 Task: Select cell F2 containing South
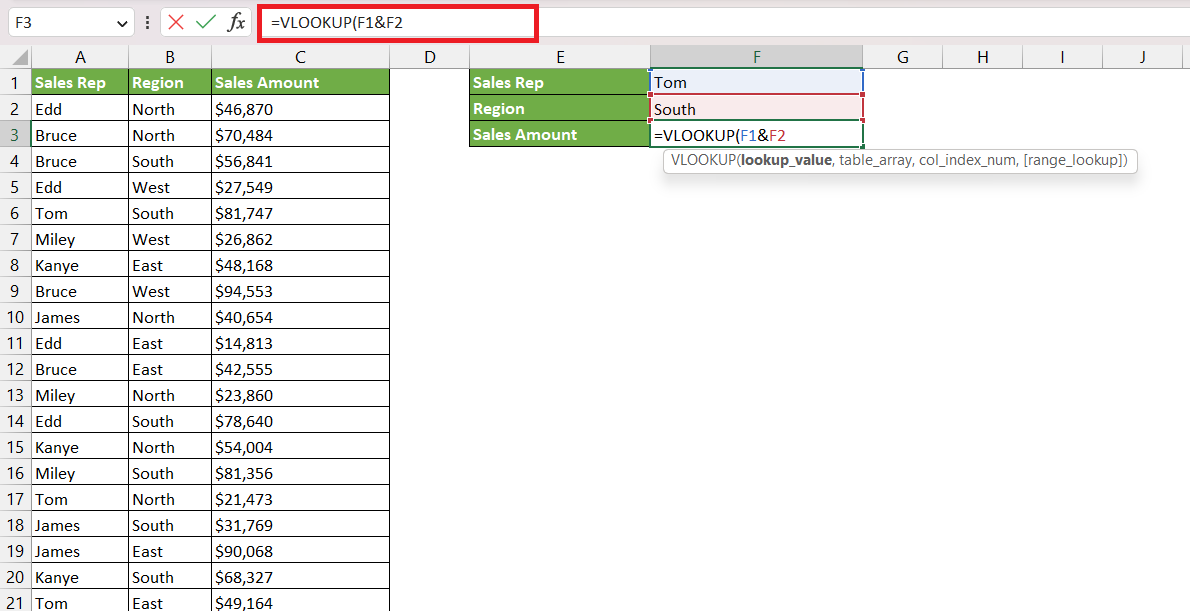[757, 109]
